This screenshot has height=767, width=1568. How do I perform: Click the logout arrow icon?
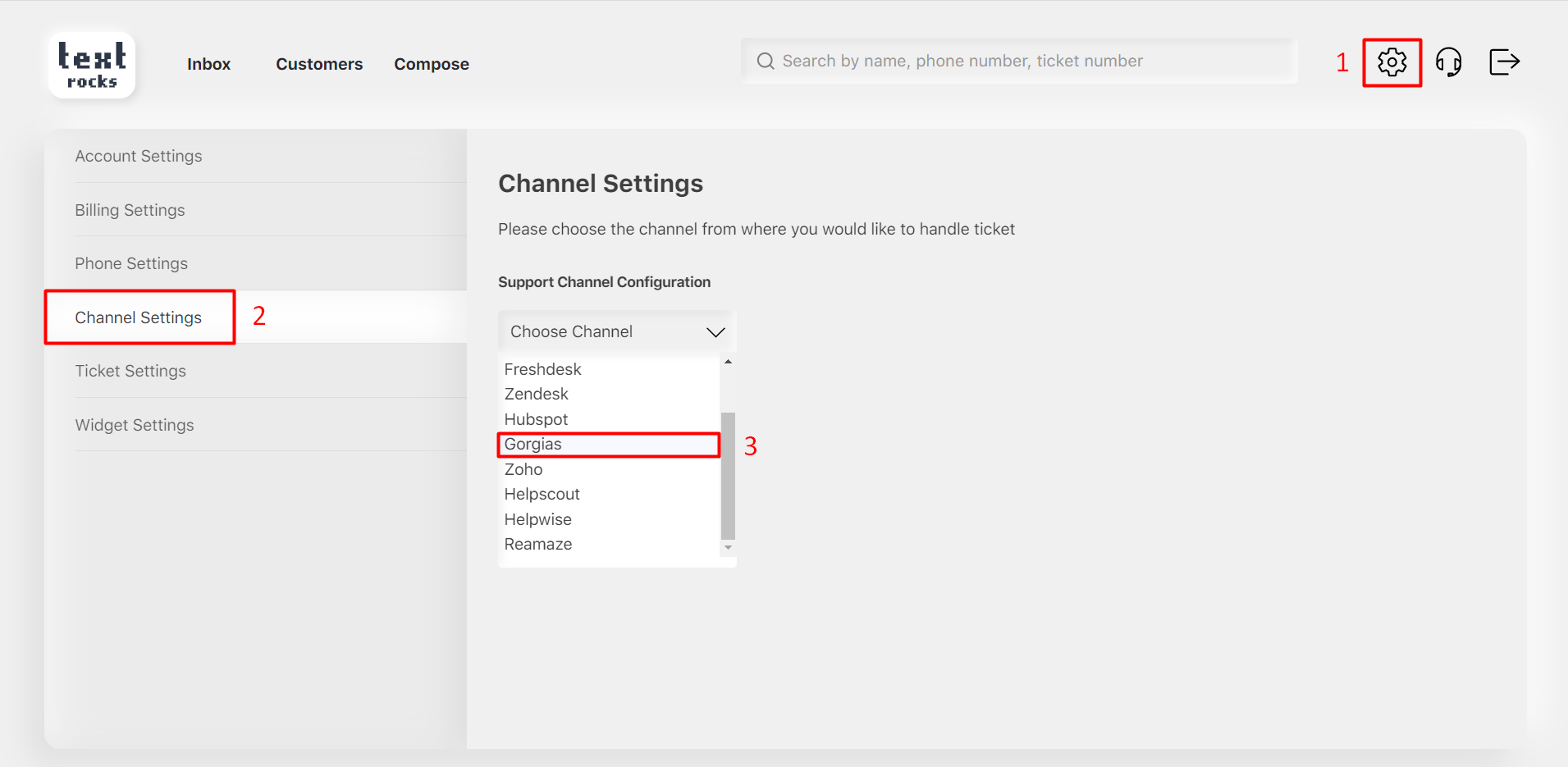click(1504, 62)
